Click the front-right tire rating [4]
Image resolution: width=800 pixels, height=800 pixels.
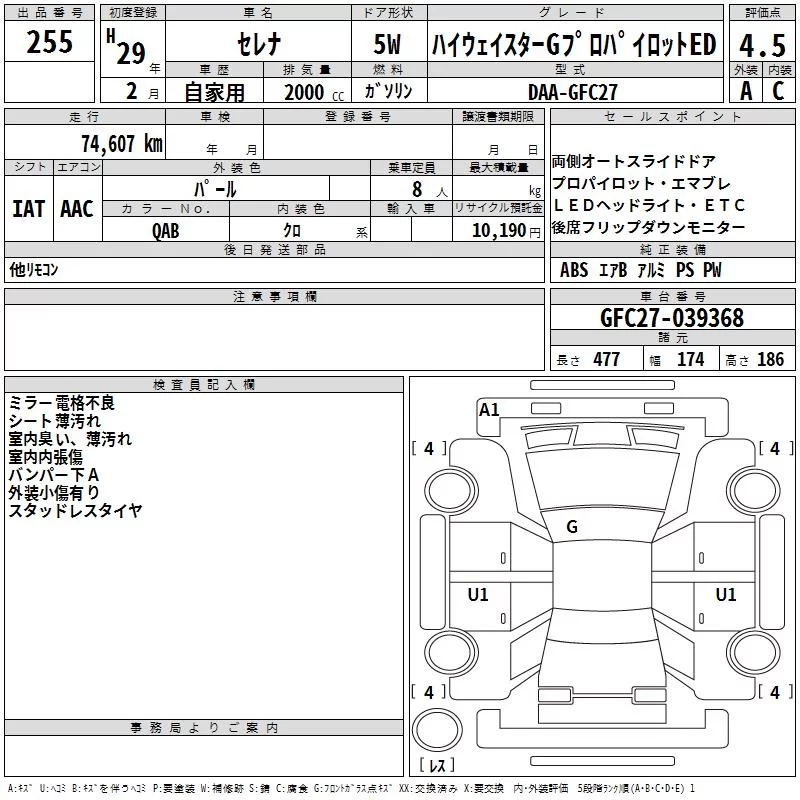[776, 448]
